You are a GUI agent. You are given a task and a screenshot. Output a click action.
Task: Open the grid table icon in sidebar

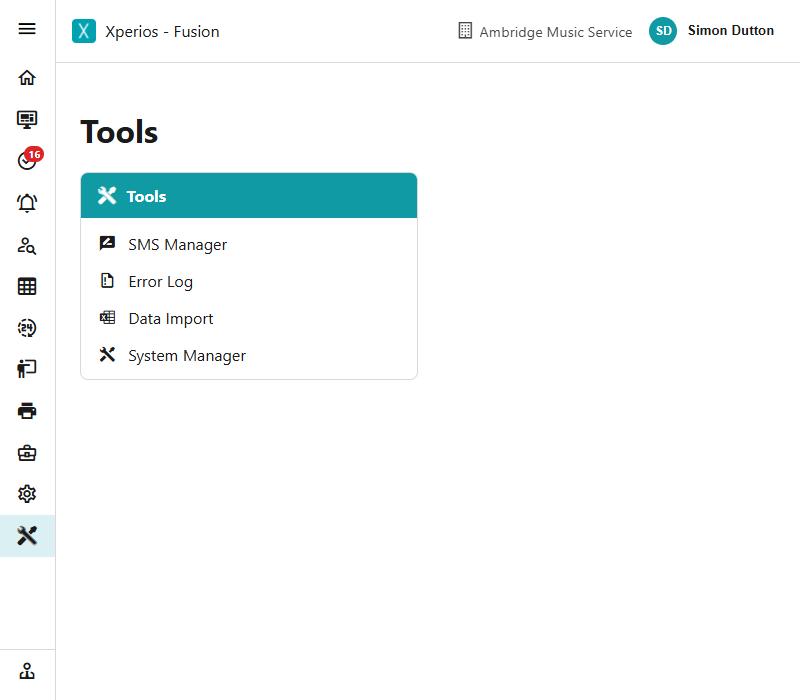(x=27, y=286)
